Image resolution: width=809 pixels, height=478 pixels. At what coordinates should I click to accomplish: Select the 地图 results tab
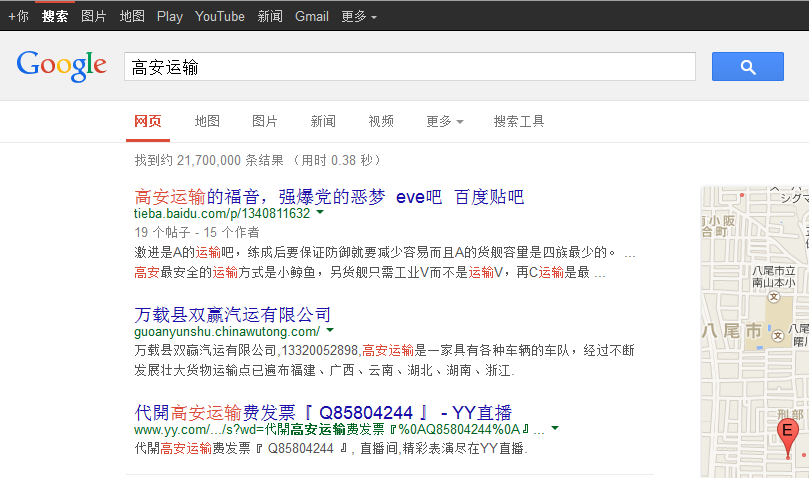tap(207, 121)
